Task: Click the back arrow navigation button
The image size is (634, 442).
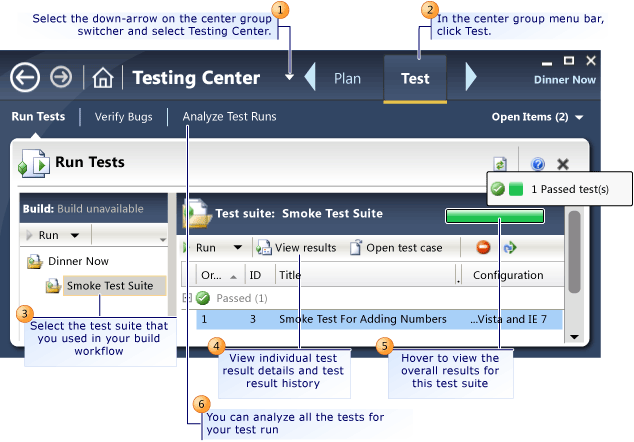Action: click(x=25, y=77)
